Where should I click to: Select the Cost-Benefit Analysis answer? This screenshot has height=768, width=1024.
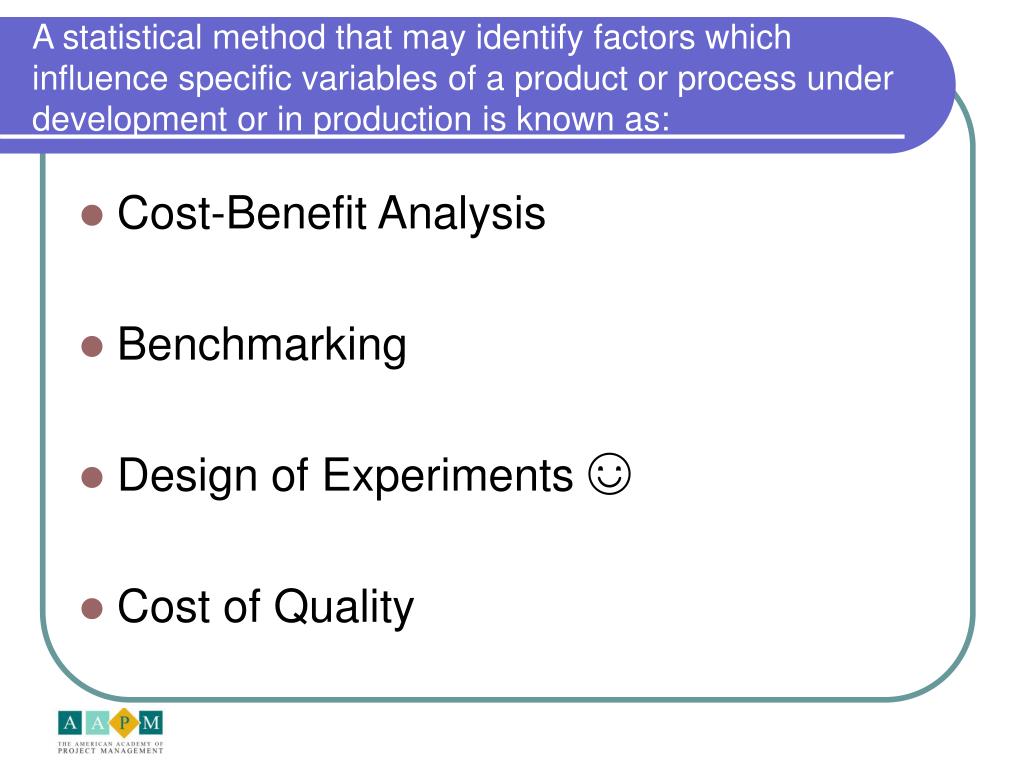331,214
